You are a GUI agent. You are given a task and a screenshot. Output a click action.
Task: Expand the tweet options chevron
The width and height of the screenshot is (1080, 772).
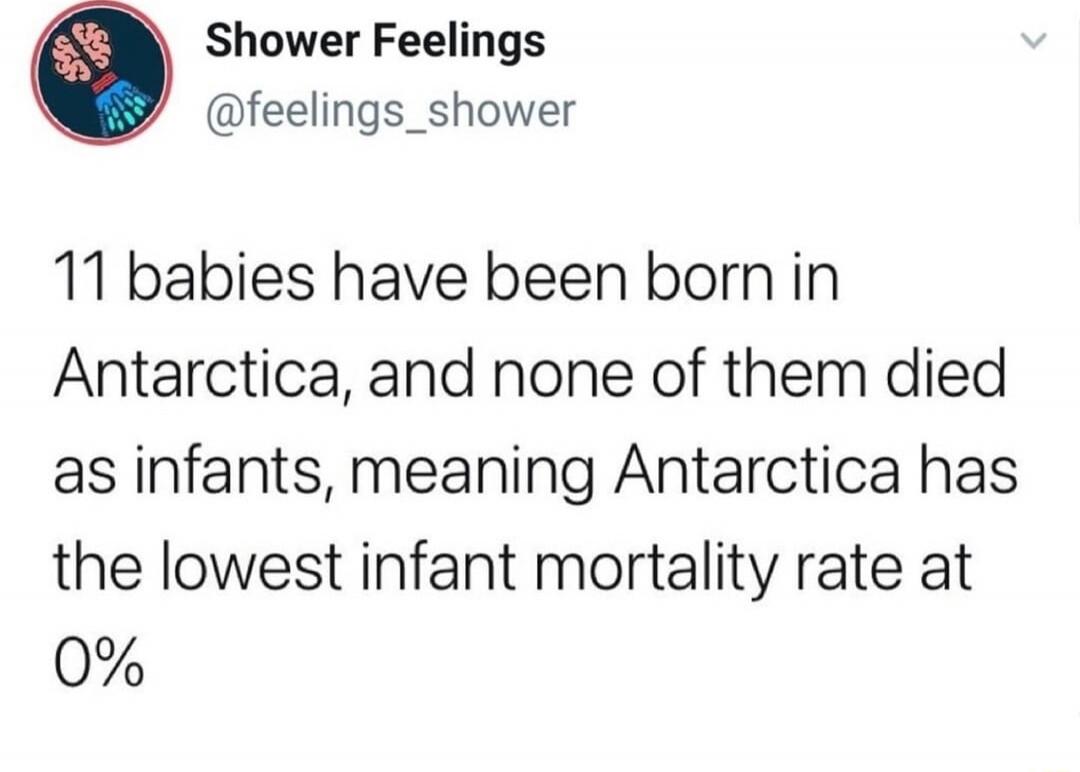pyautogui.click(x=1032, y=41)
